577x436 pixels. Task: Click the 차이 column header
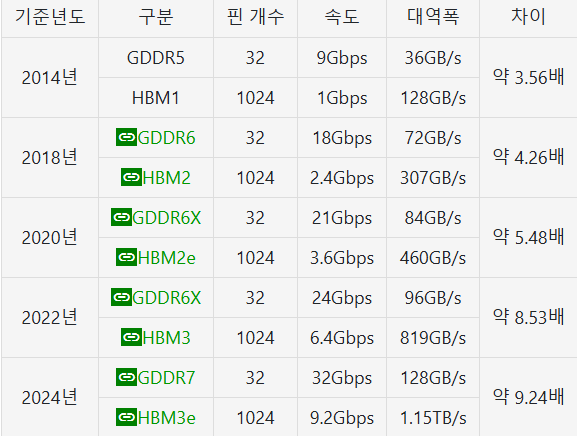pyautogui.click(x=528, y=17)
